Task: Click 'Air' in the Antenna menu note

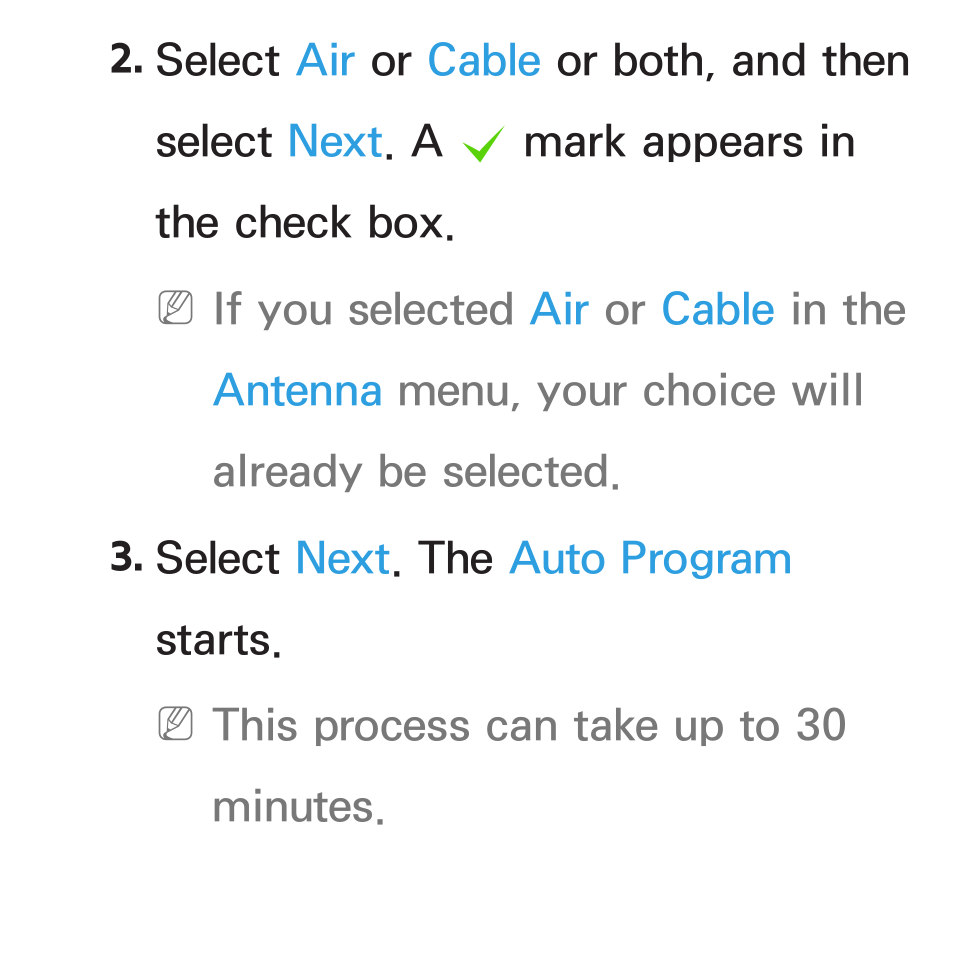Action: (x=559, y=309)
